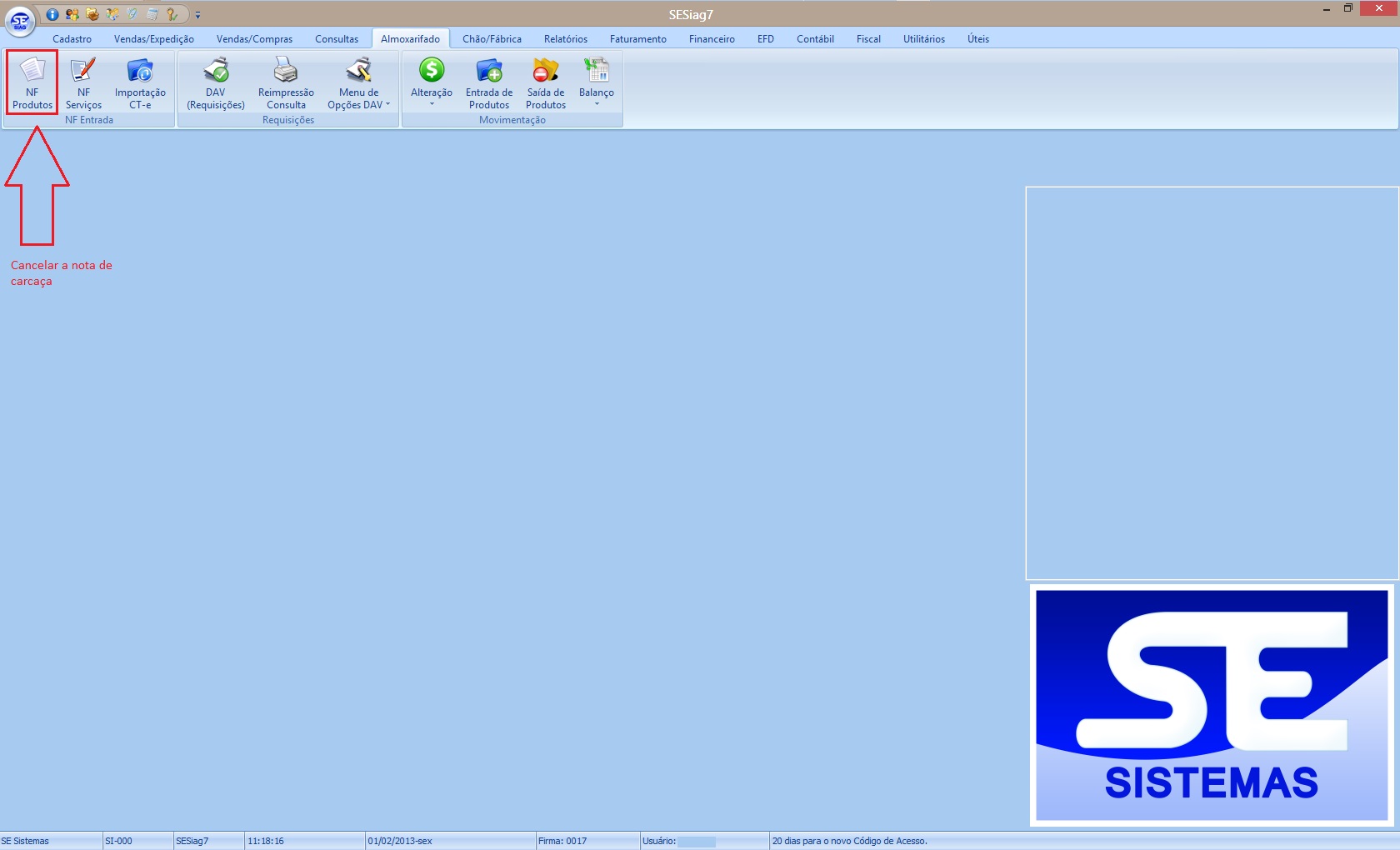Open Importação CT-e
This screenshot has width=1400, height=850.
coord(140,82)
